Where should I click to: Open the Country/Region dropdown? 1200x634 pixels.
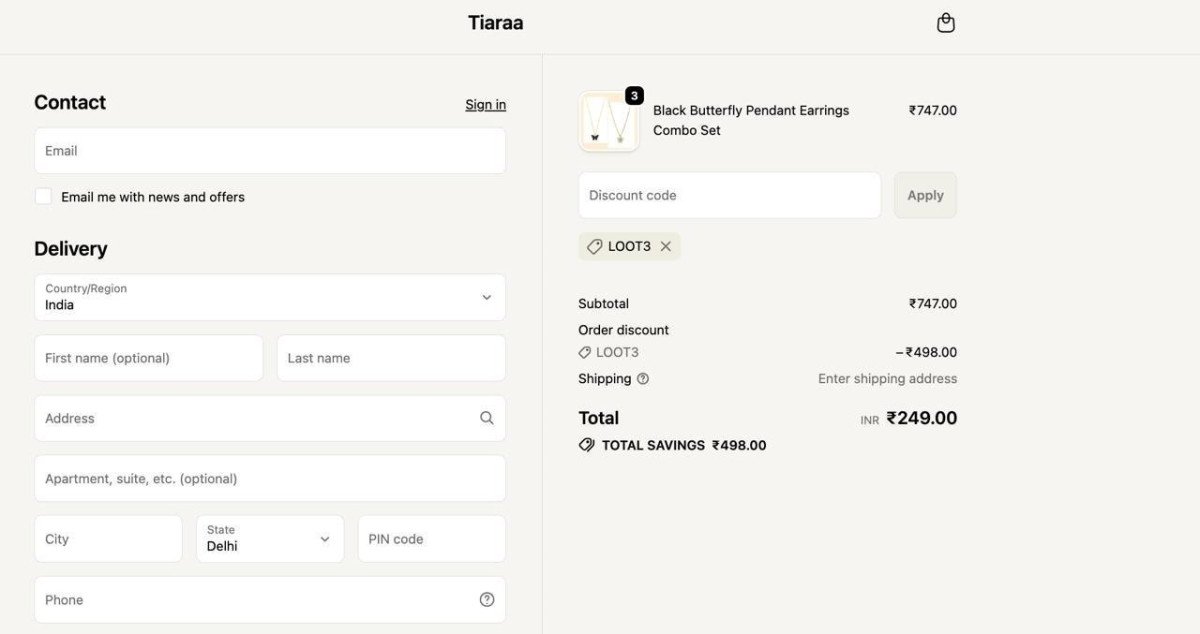coord(270,297)
